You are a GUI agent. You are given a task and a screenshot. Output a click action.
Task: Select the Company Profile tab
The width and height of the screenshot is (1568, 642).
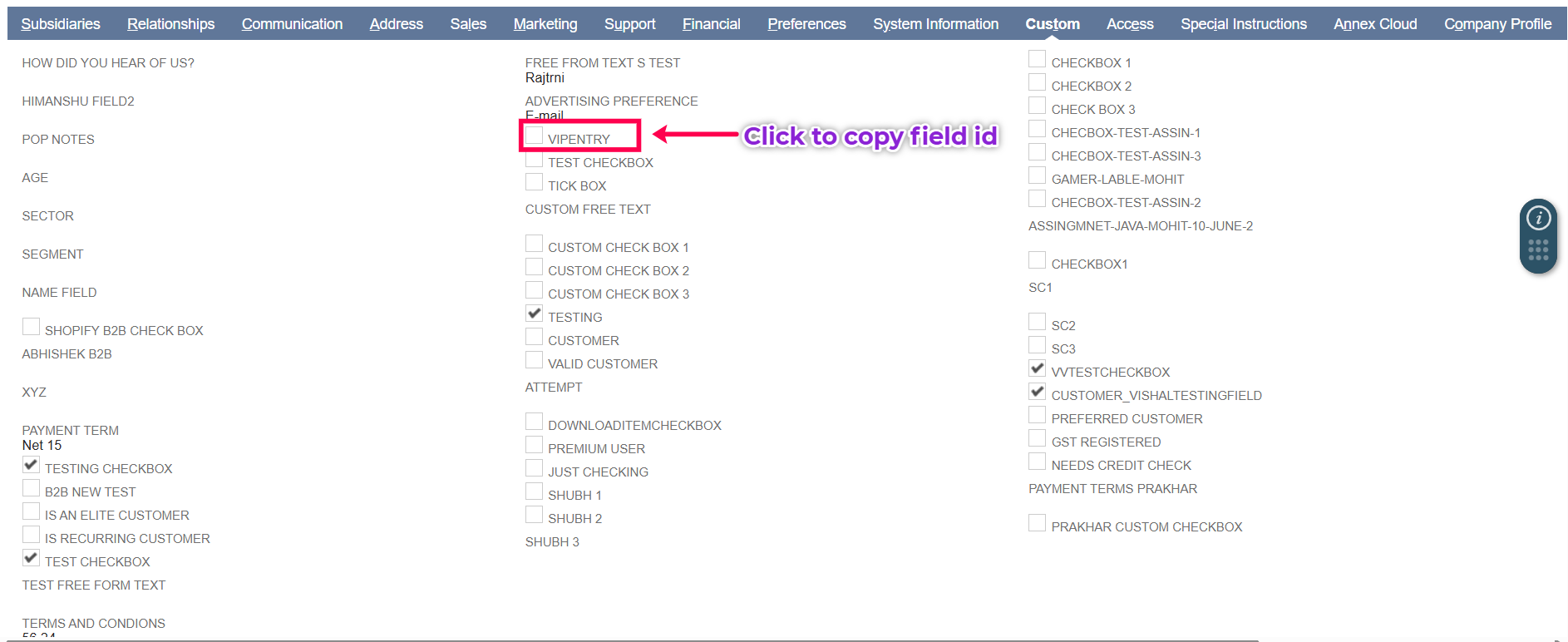point(1497,24)
